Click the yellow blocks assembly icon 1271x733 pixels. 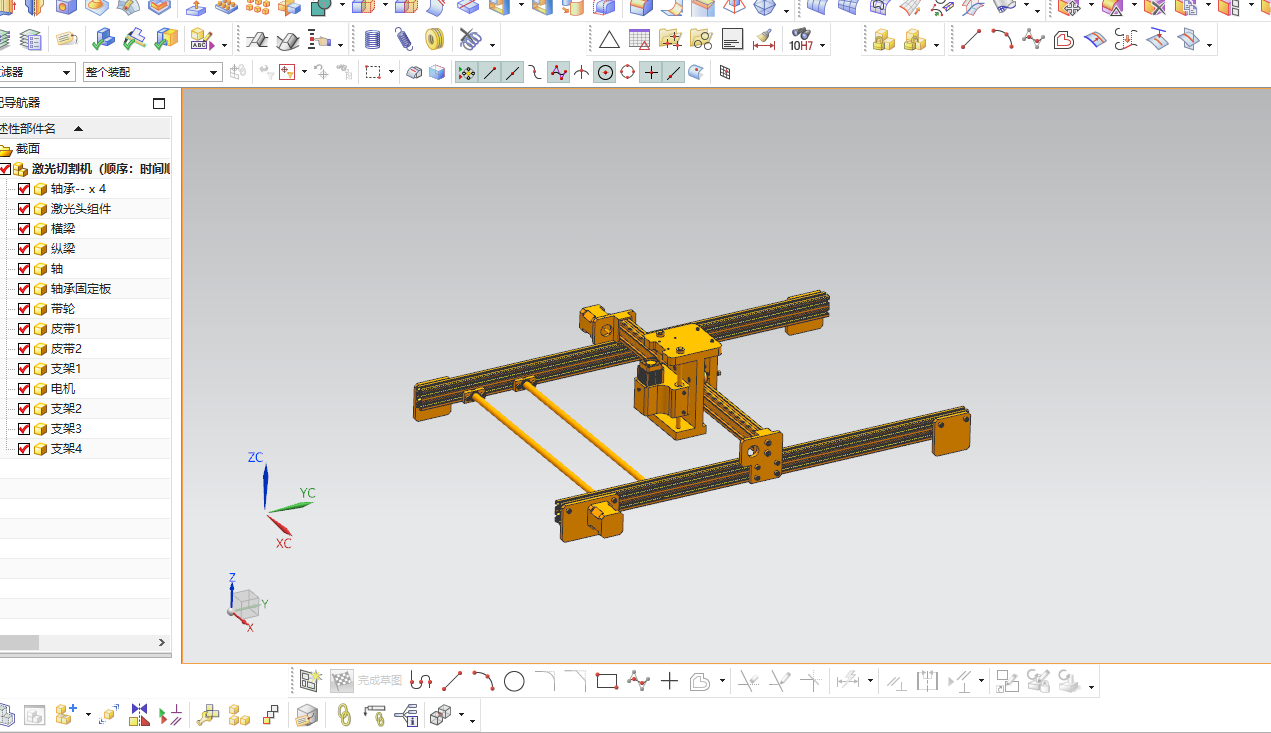[x=883, y=40]
